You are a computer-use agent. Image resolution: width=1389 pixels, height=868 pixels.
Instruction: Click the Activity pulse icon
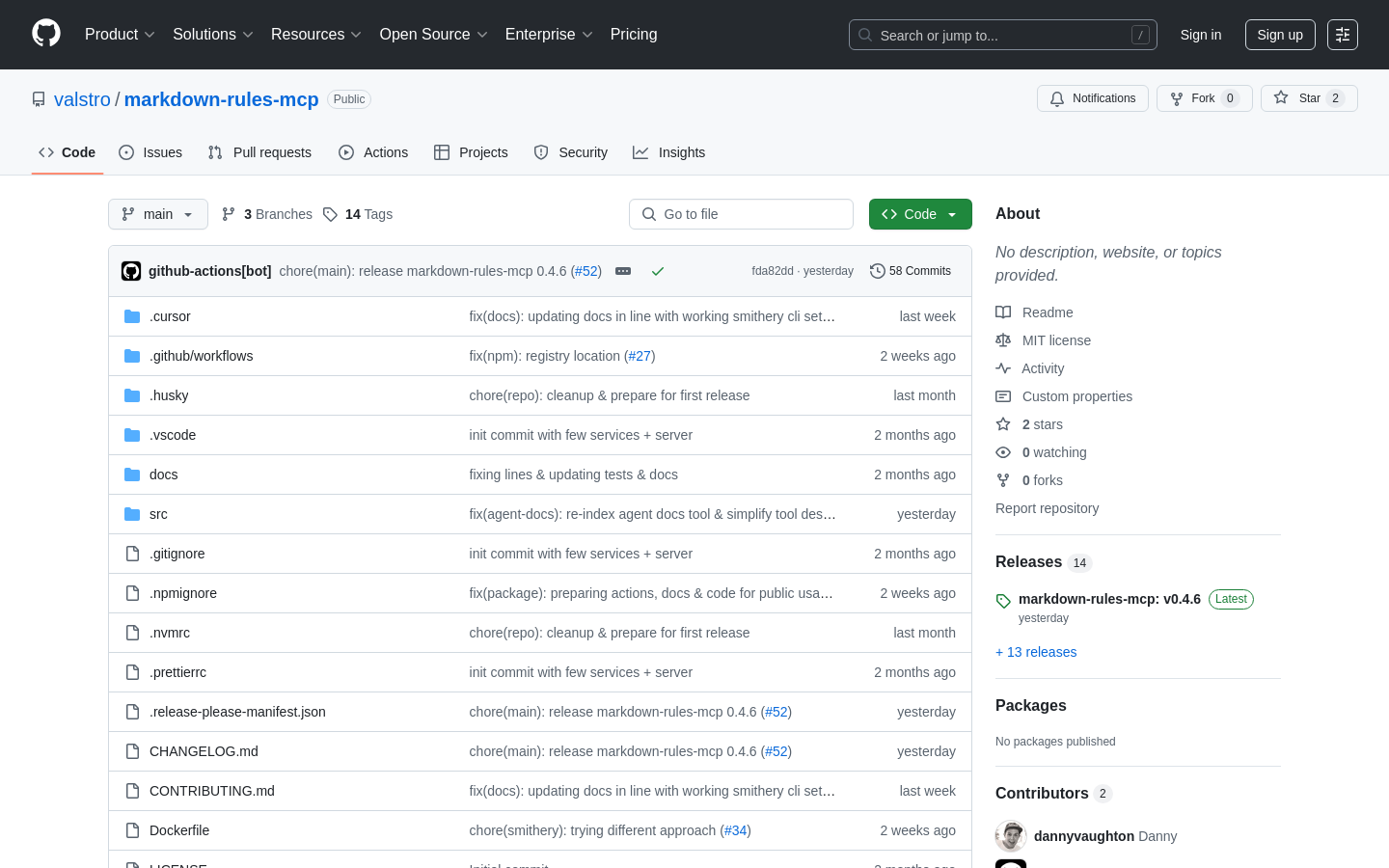point(1003,368)
